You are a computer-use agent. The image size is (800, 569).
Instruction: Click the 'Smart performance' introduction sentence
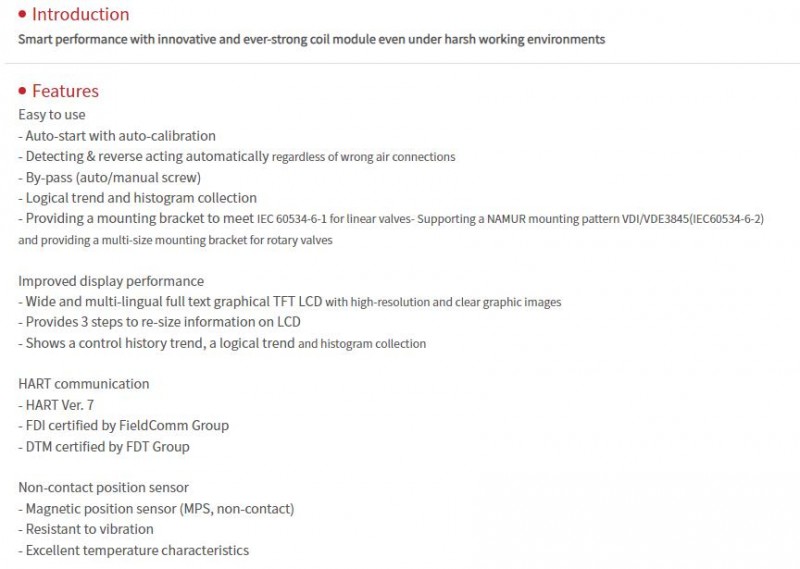312,39
